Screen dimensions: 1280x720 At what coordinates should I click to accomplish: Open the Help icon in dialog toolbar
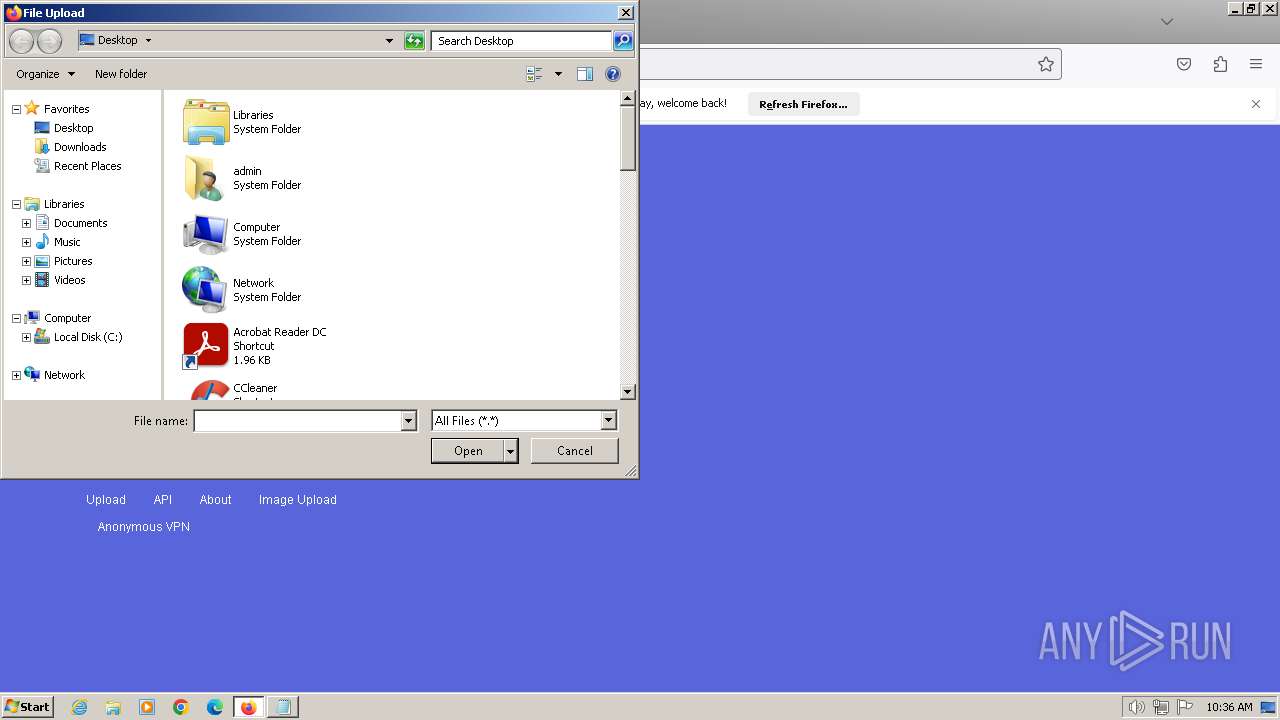pos(613,74)
